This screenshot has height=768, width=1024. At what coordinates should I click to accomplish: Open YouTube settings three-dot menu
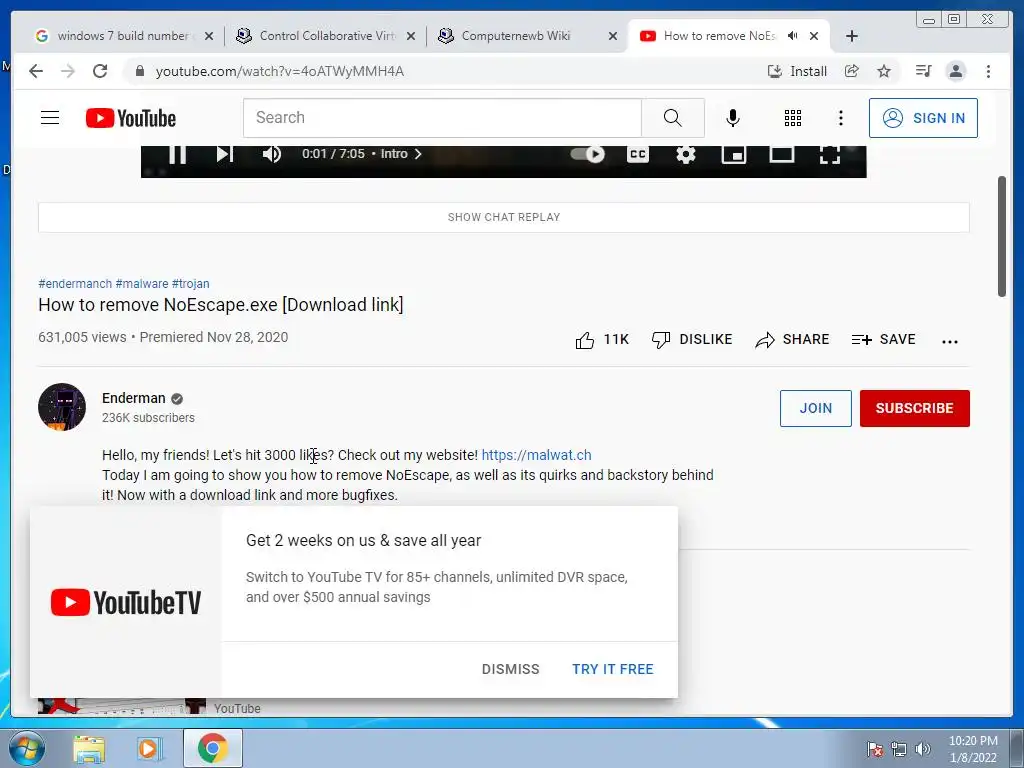point(840,118)
